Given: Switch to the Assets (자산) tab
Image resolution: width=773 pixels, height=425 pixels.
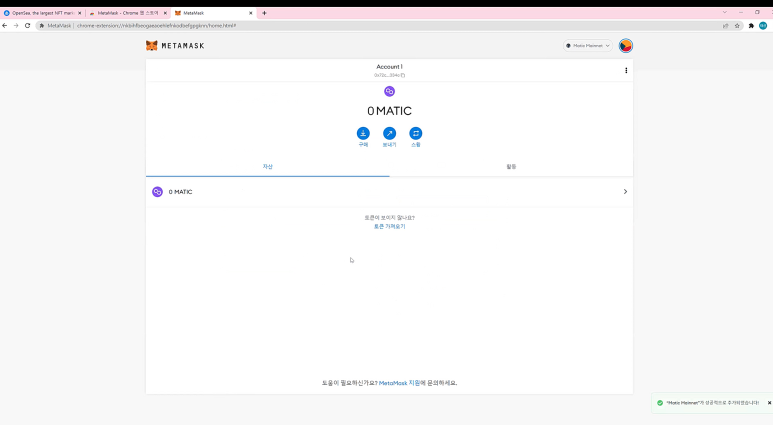Looking at the screenshot, I should [268, 167].
